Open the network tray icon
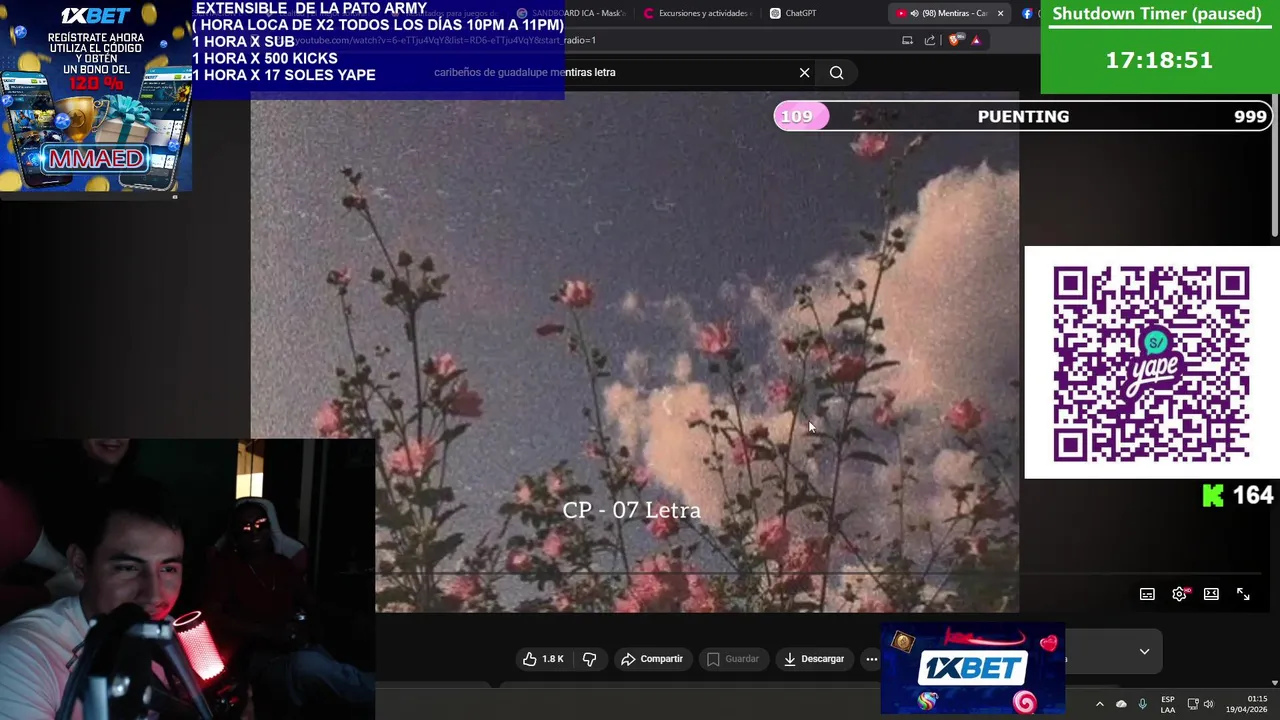 tap(1193, 704)
